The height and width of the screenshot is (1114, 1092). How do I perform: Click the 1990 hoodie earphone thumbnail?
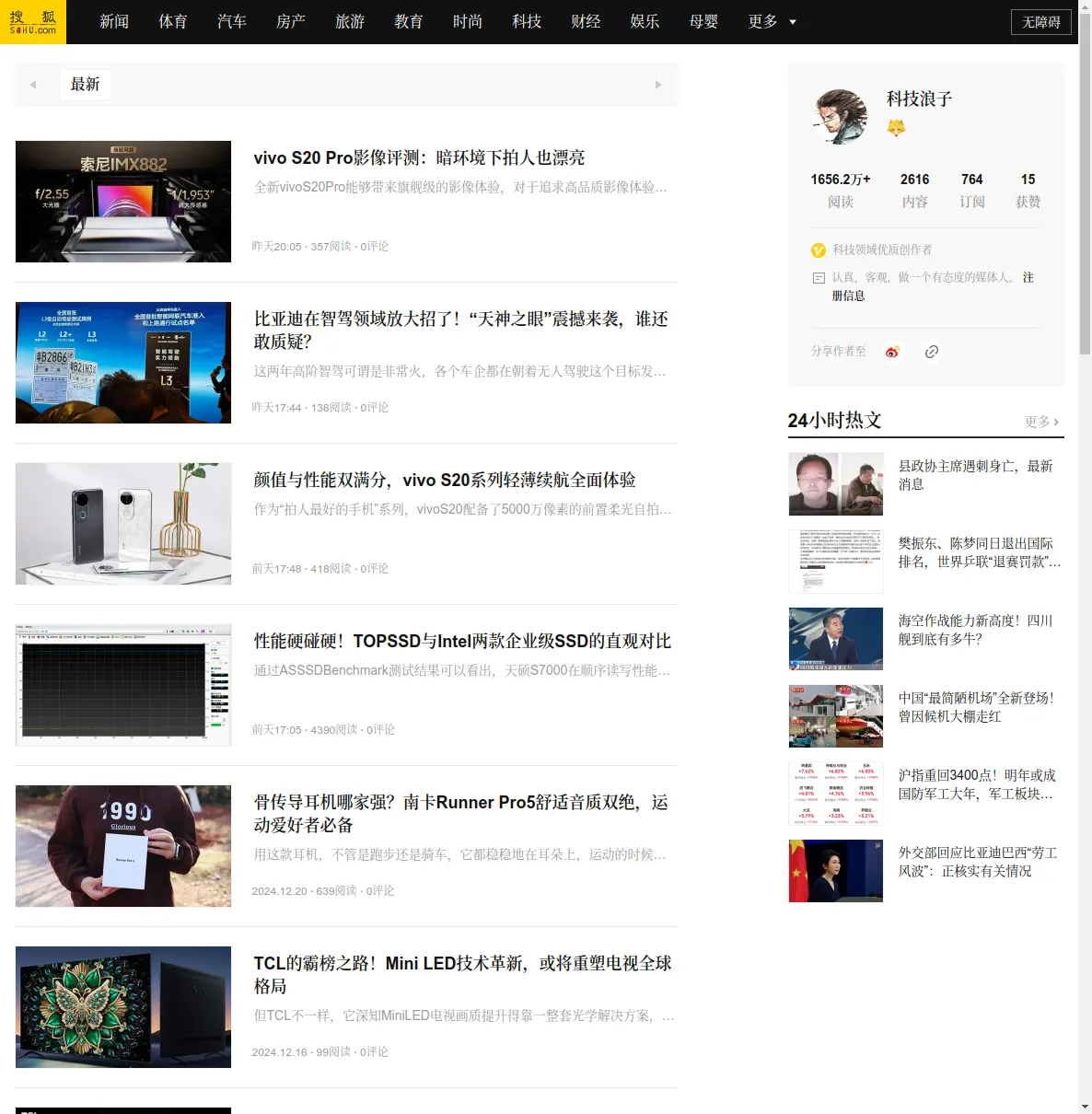123,846
